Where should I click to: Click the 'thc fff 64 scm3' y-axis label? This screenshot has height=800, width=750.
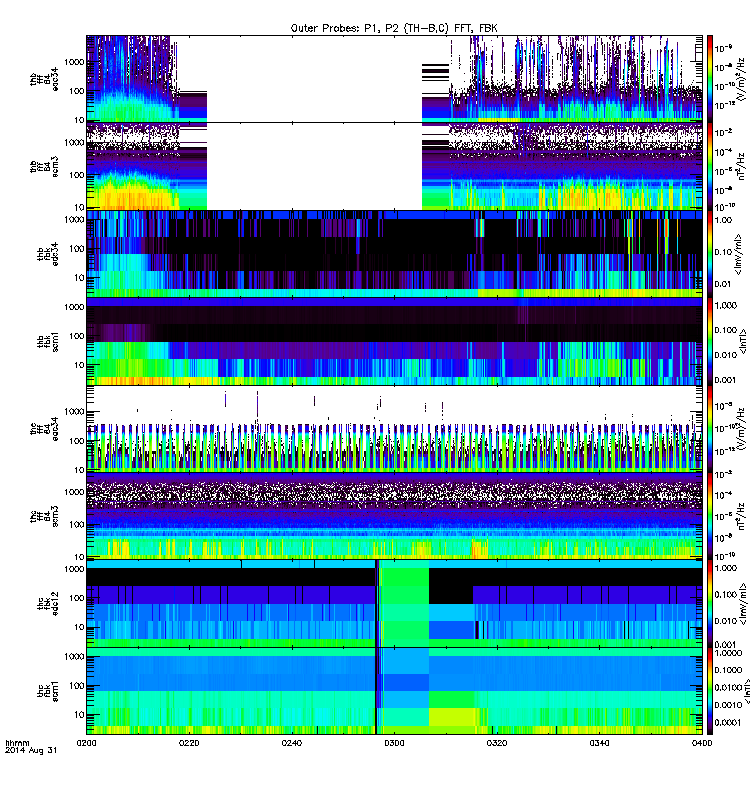[x=44, y=516]
